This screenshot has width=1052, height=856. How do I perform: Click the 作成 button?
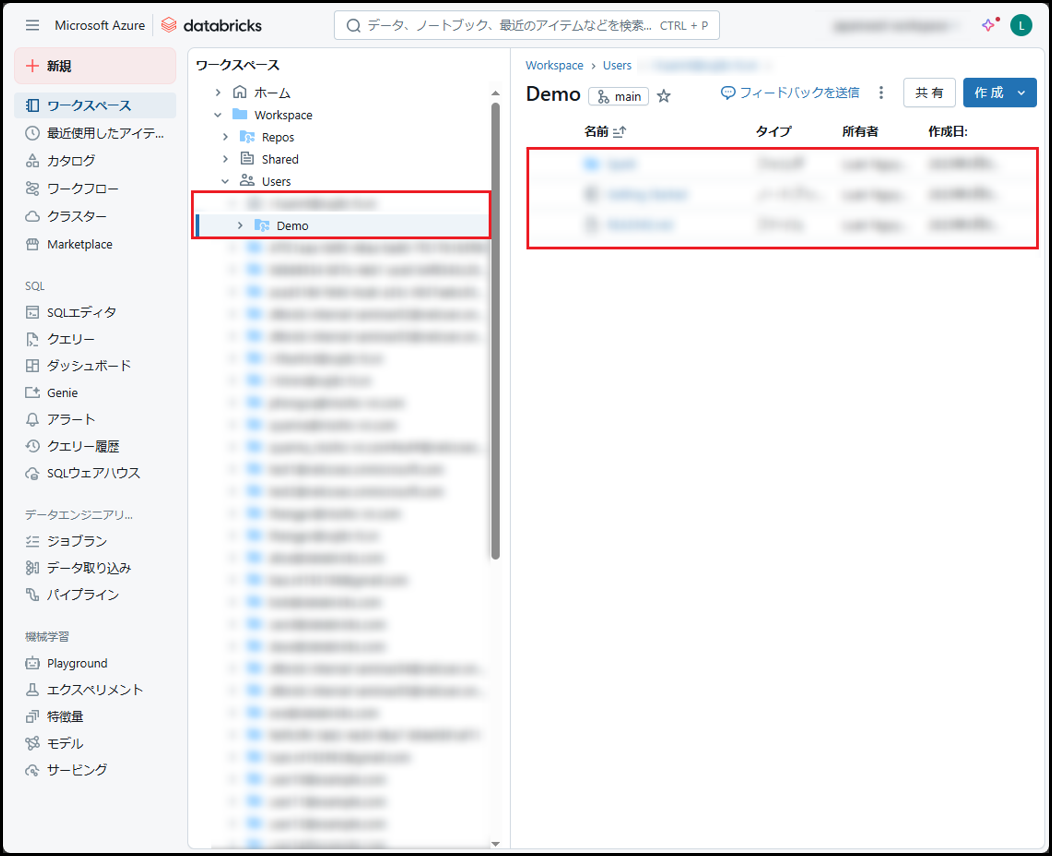click(989, 93)
